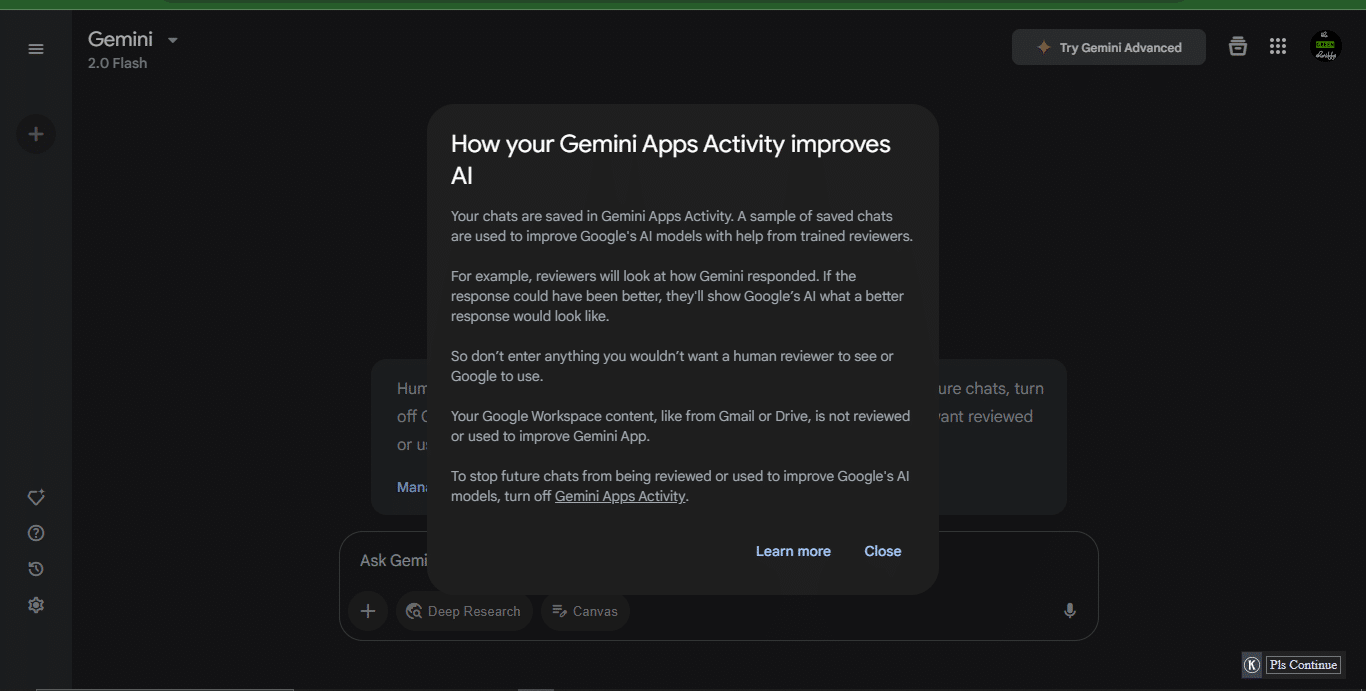The width and height of the screenshot is (1366, 691).
Task: Open the Google apps grid icon
Action: [x=1277, y=46]
